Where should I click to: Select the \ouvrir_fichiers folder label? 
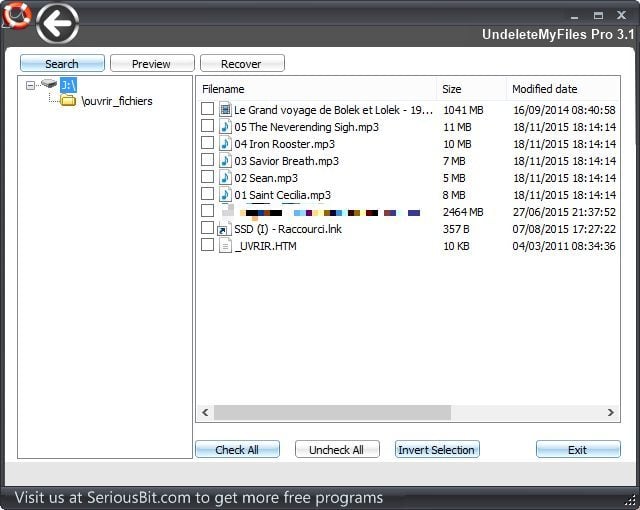click(x=117, y=101)
